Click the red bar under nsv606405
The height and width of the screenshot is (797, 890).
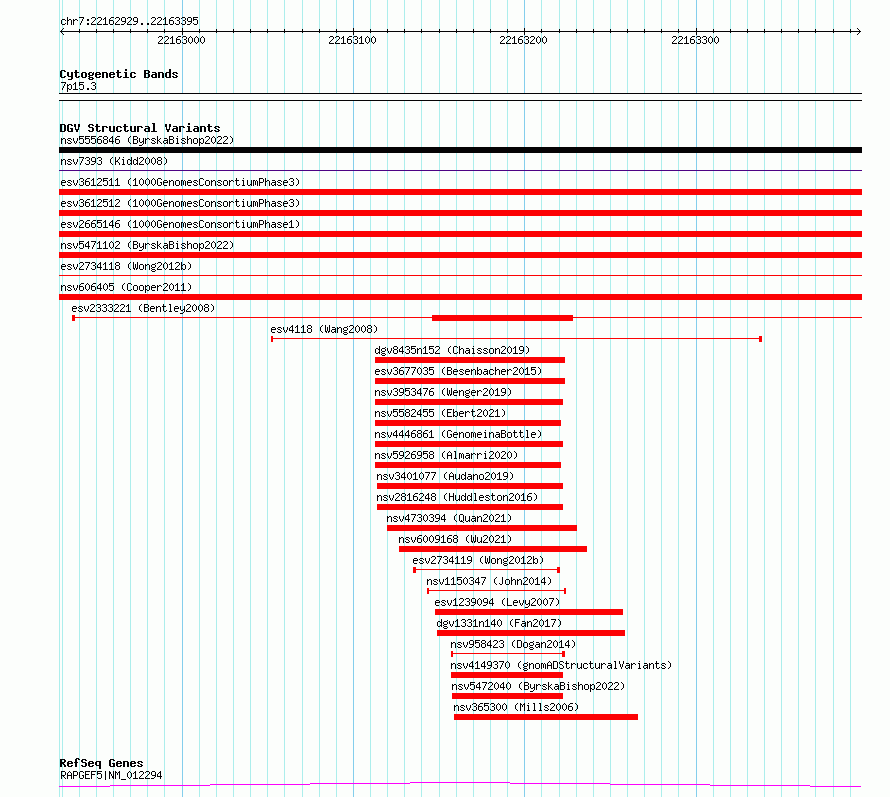click(x=460, y=297)
